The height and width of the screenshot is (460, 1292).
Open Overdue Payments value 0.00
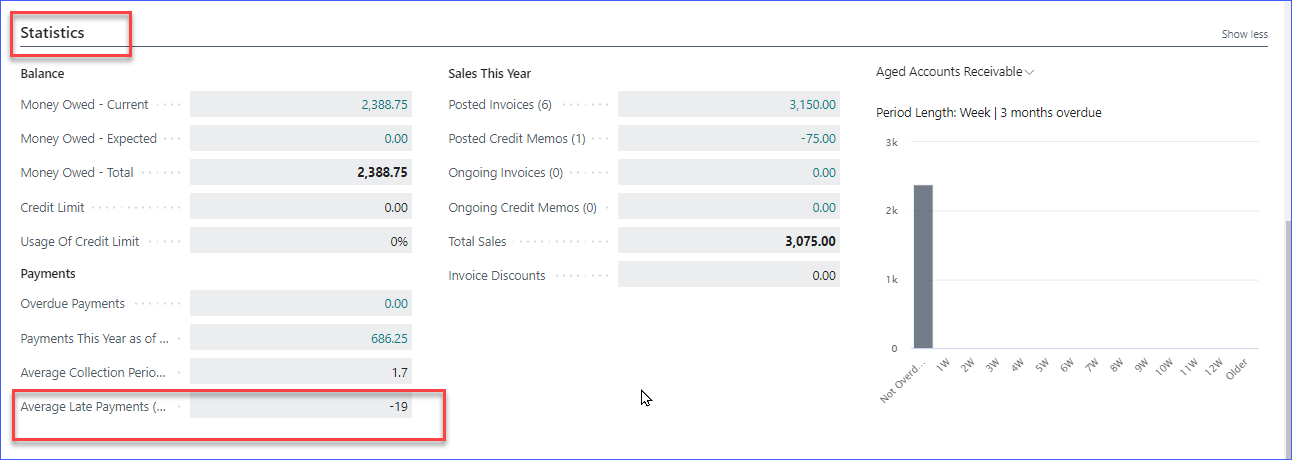pos(396,303)
